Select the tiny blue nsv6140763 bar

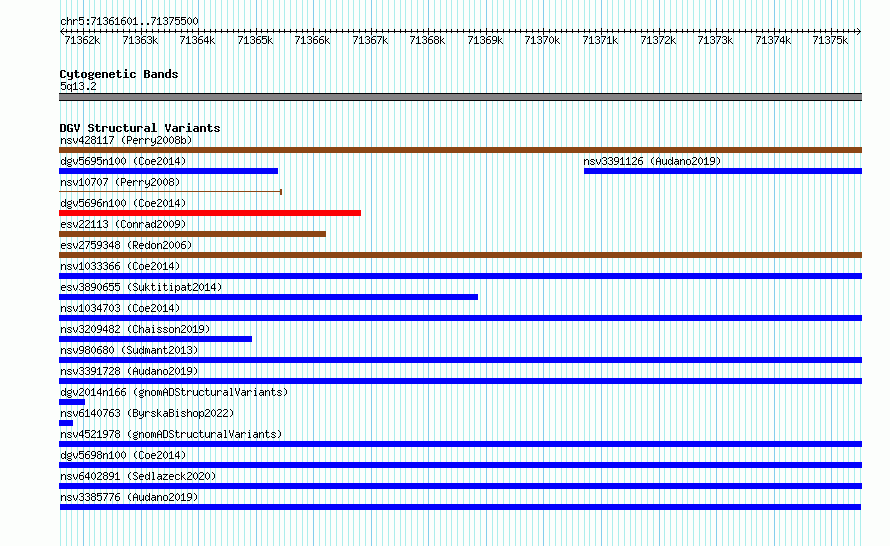pyautogui.click(x=66, y=423)
